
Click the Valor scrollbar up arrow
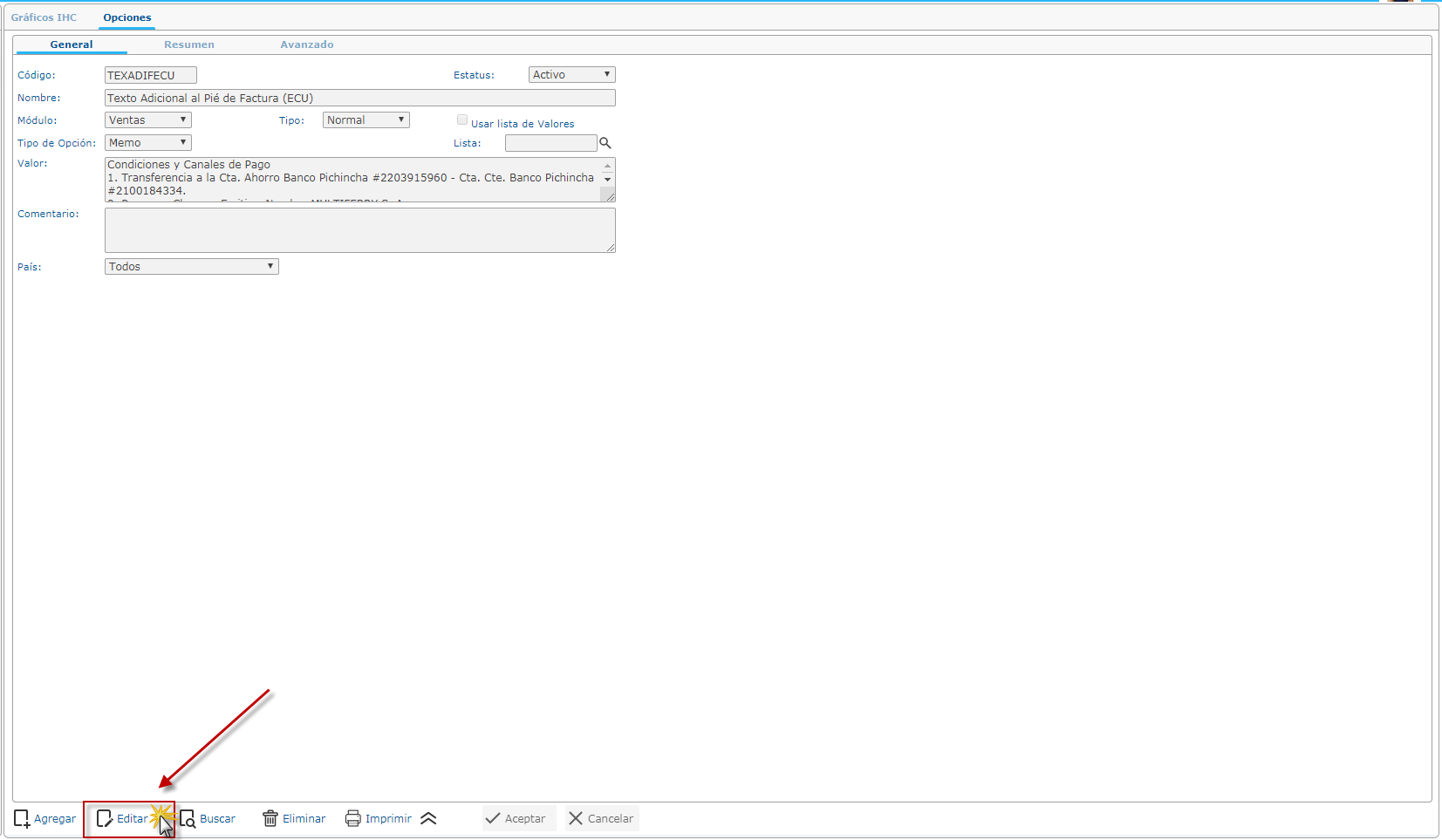(608, 166)
